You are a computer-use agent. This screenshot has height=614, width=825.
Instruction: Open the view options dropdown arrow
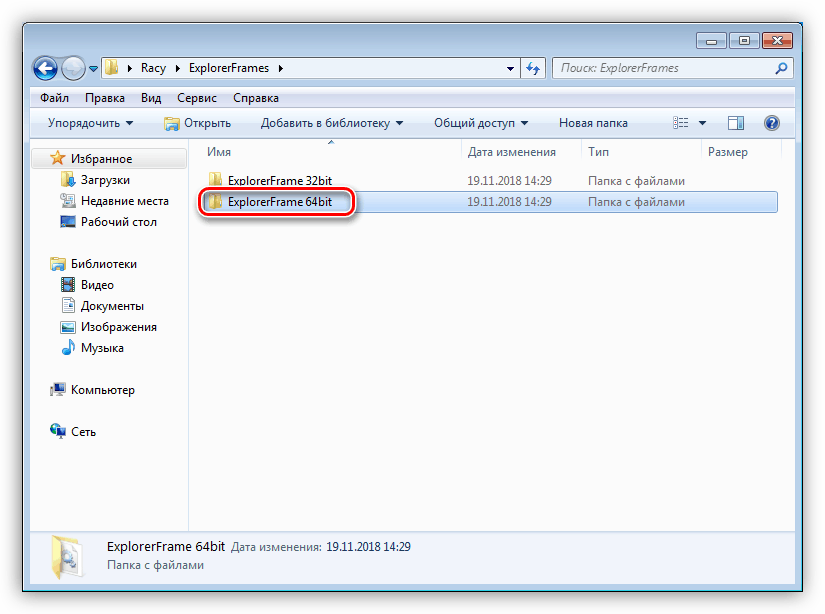702,123
